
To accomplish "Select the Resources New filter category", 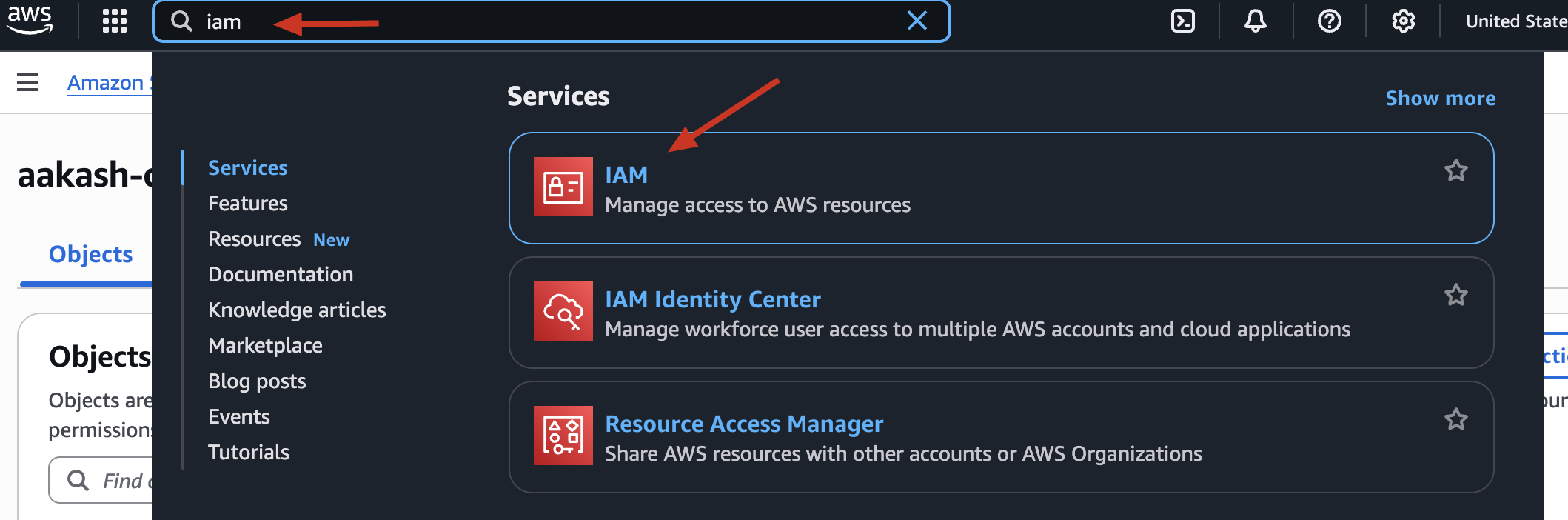I will click(278, 239).
